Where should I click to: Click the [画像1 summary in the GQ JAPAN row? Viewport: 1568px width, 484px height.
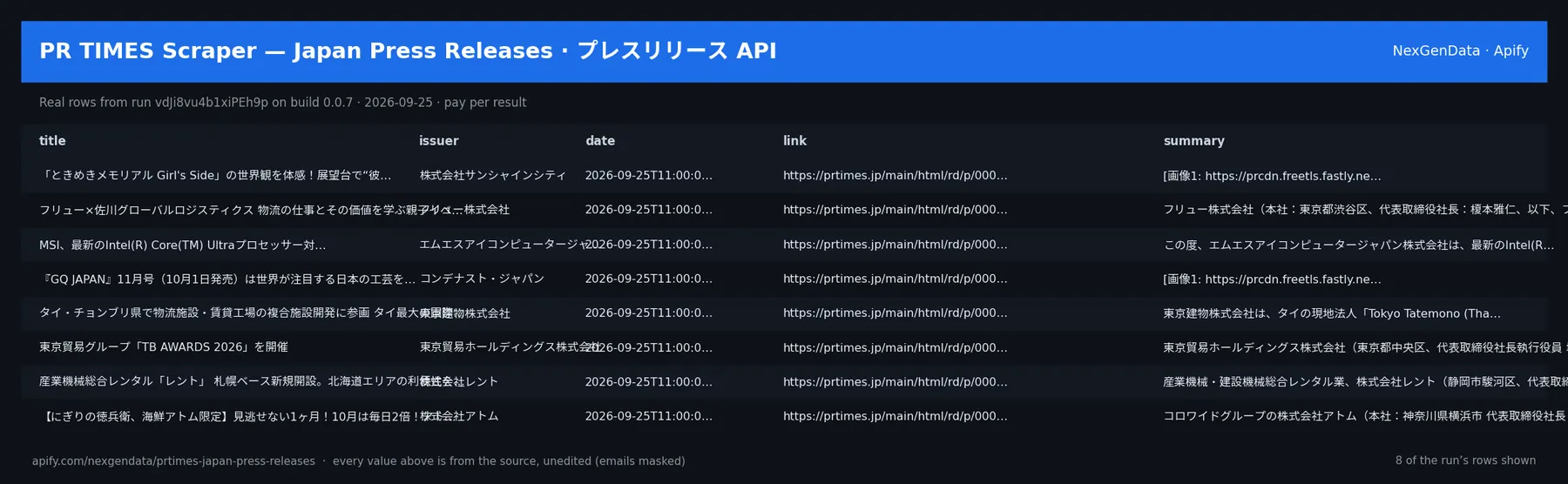click(x=1273, y=279)
